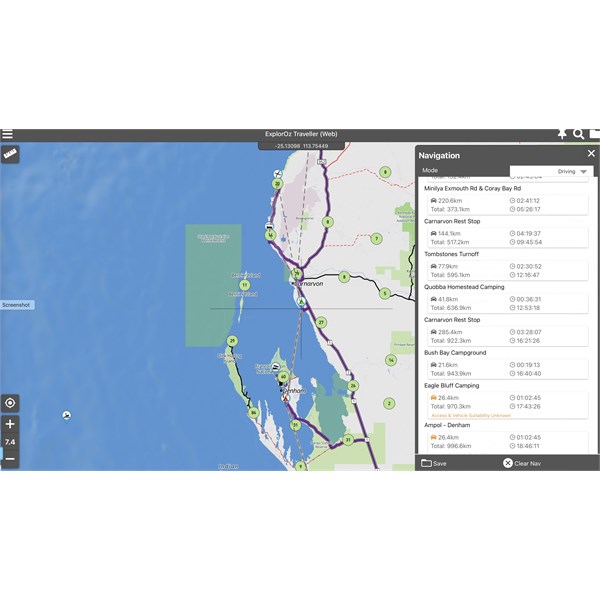Close the Navigation panel
Image resolution: width=600 pixels, height=600 pixels.
(x=590, y=154)
